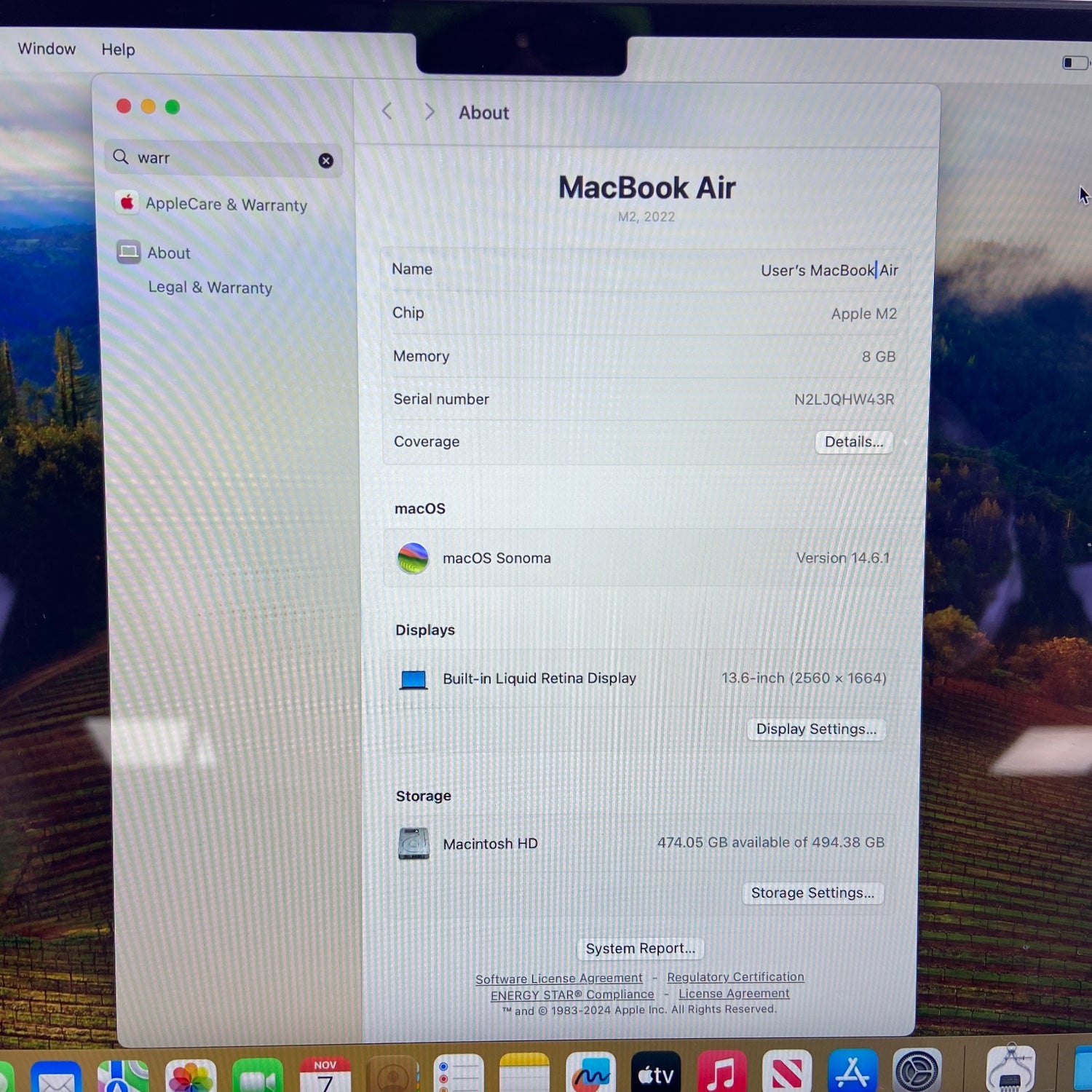Go back using the left chevron
Image resolution: width=1092 pixels, height=1092 pixels.
click(387, 111)
